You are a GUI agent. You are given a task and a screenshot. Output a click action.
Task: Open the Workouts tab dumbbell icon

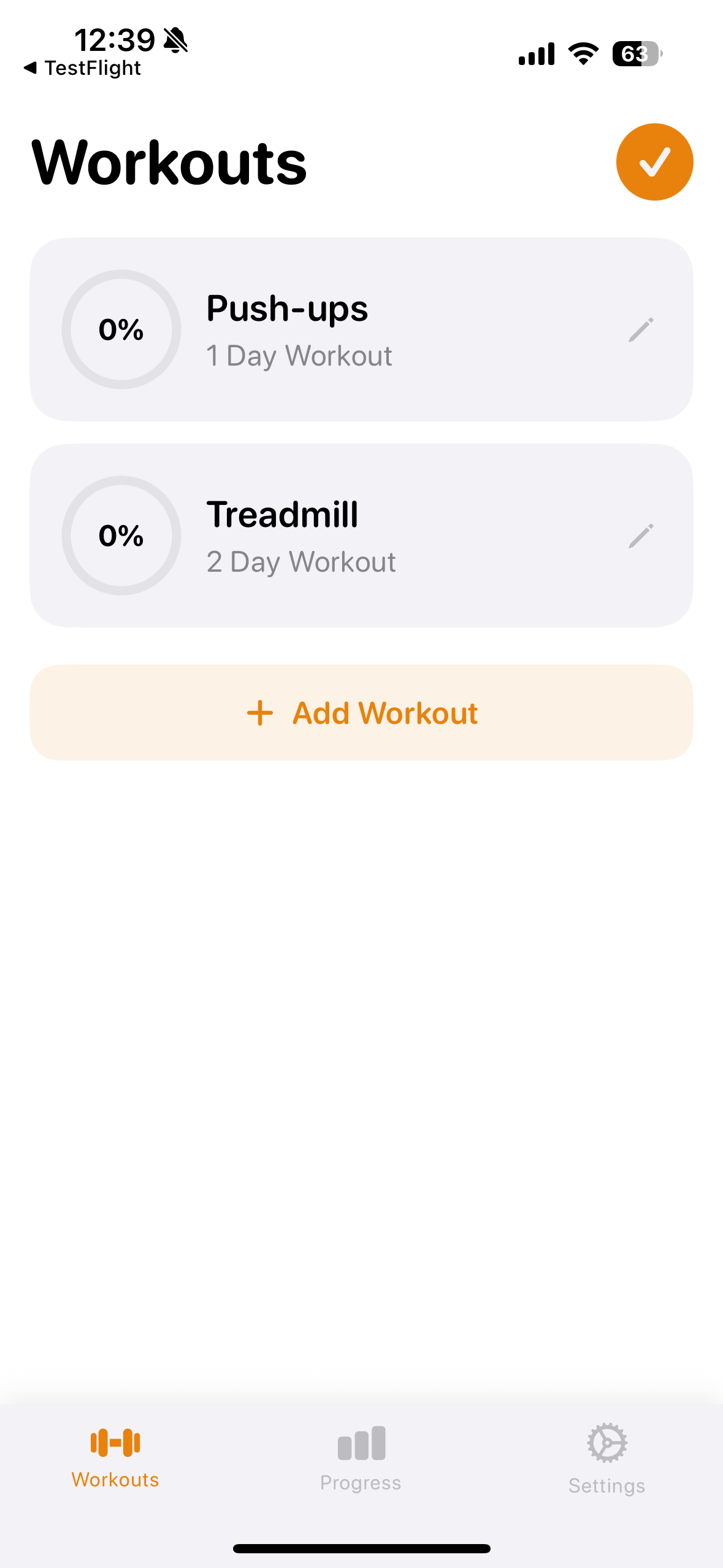coord(115,1442)
